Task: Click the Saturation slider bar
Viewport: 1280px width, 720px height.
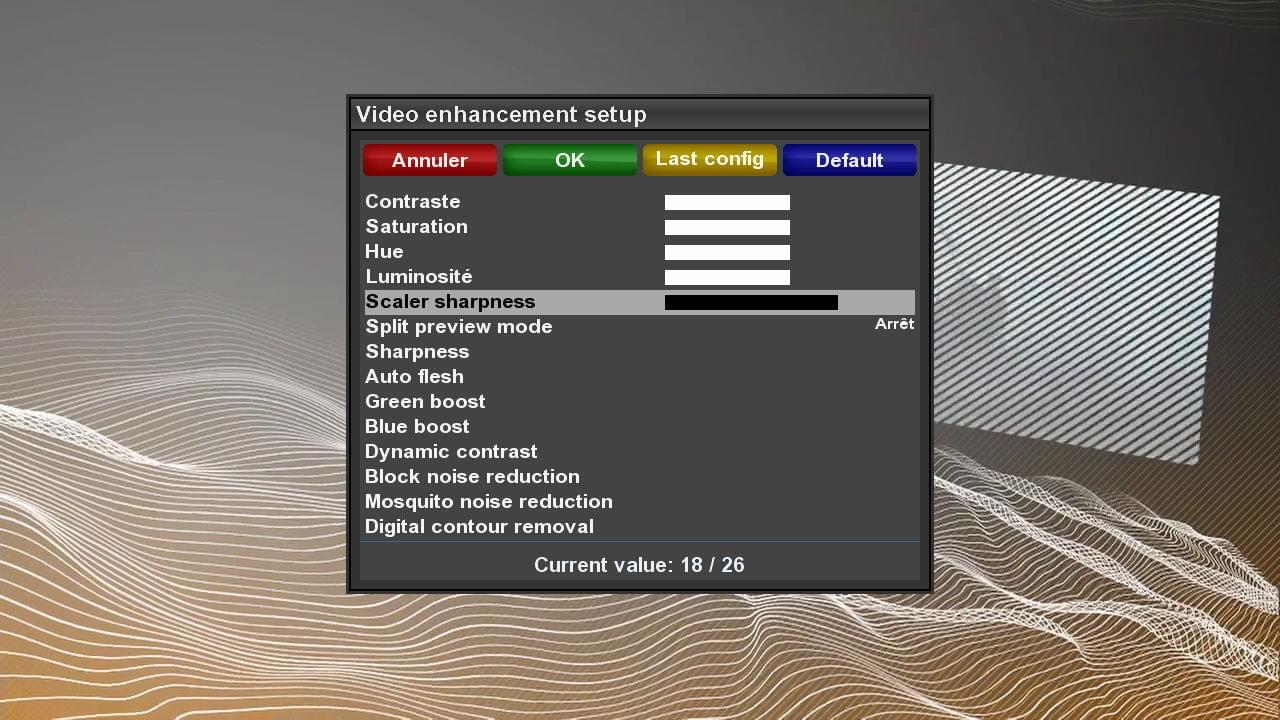Action: (727, 228)
